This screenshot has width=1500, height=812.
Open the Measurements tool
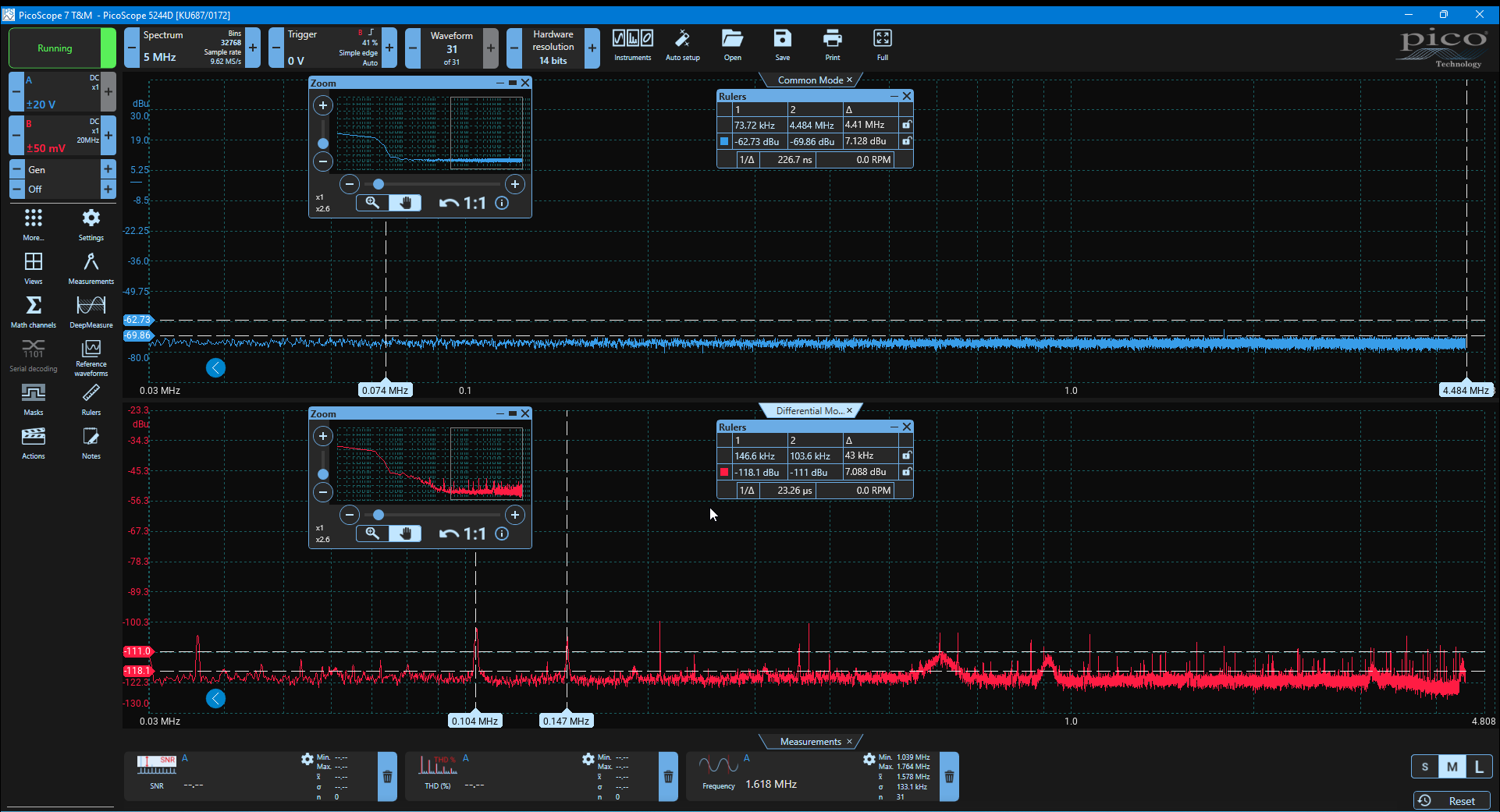(x=91, y=268)
